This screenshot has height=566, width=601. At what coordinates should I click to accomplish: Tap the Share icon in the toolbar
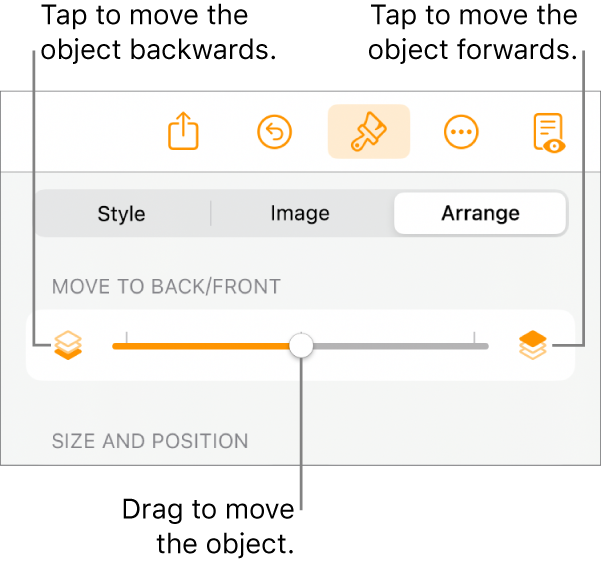(x=183, y=131)
